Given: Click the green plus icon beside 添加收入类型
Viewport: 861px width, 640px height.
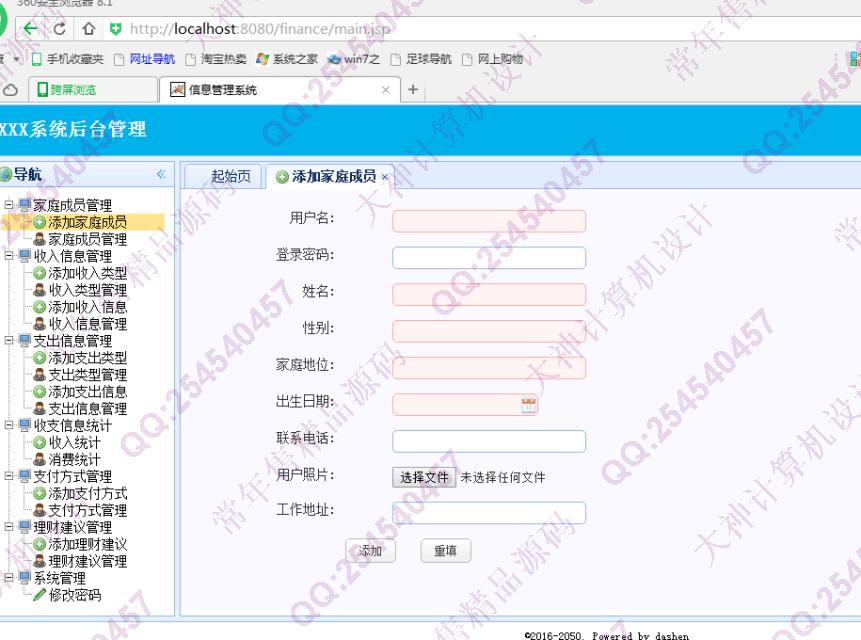Looking at the screenshot, I should pos(40,273).
